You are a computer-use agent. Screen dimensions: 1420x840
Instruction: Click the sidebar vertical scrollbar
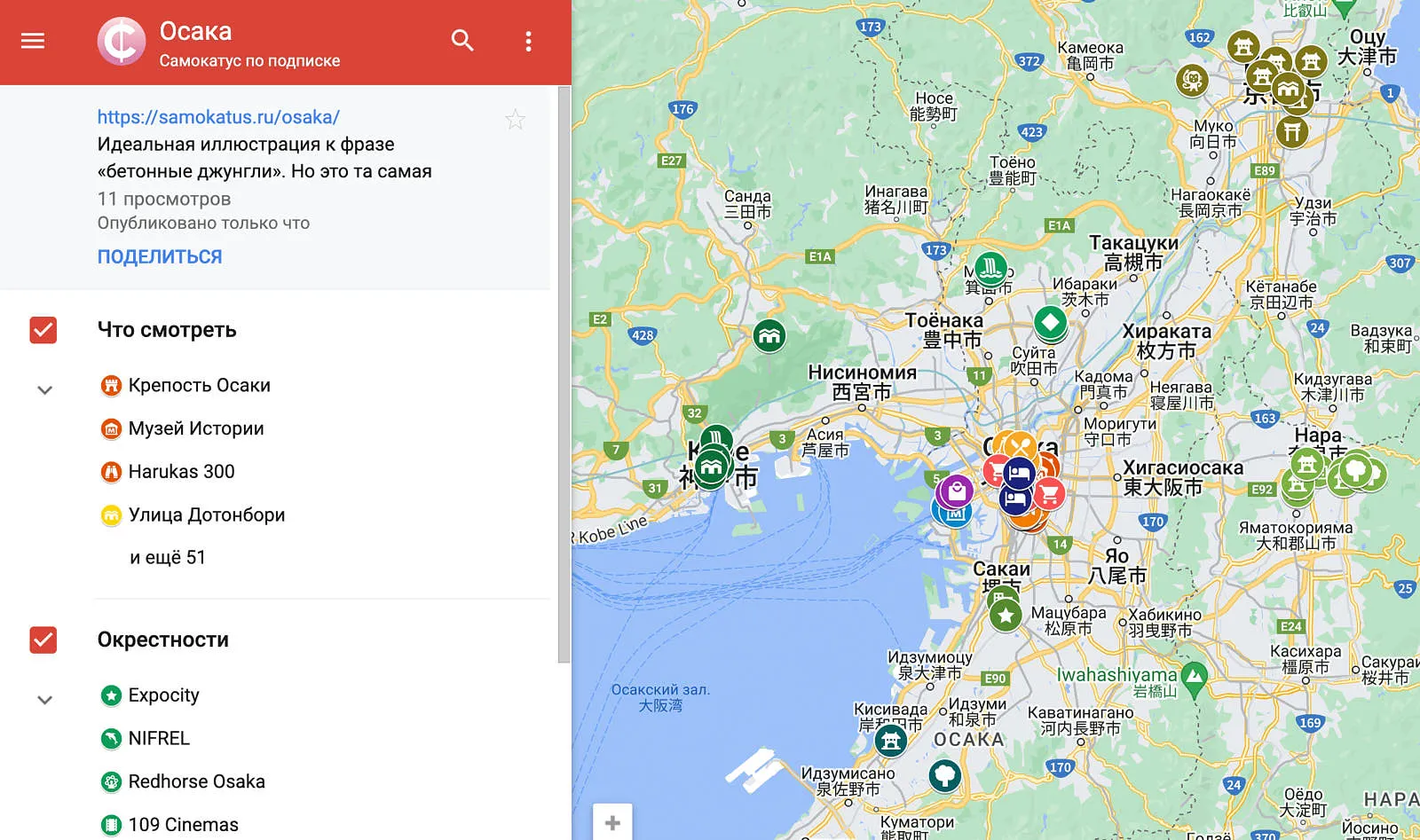(x=564, y=374)
